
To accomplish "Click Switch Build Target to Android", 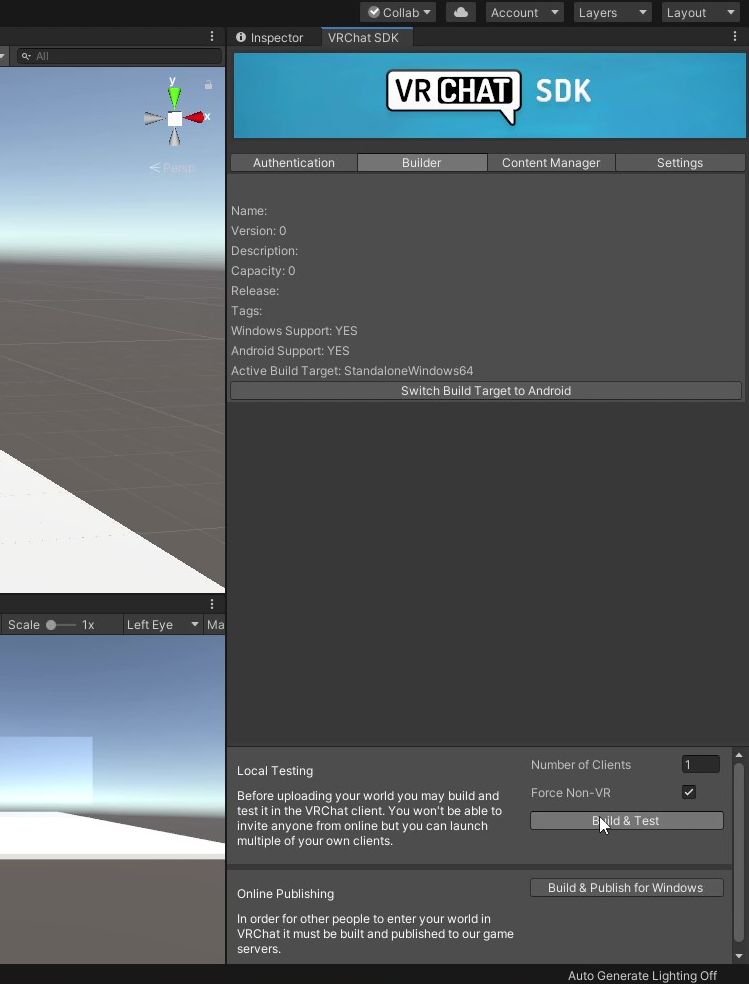I will [x=486, y=390].
